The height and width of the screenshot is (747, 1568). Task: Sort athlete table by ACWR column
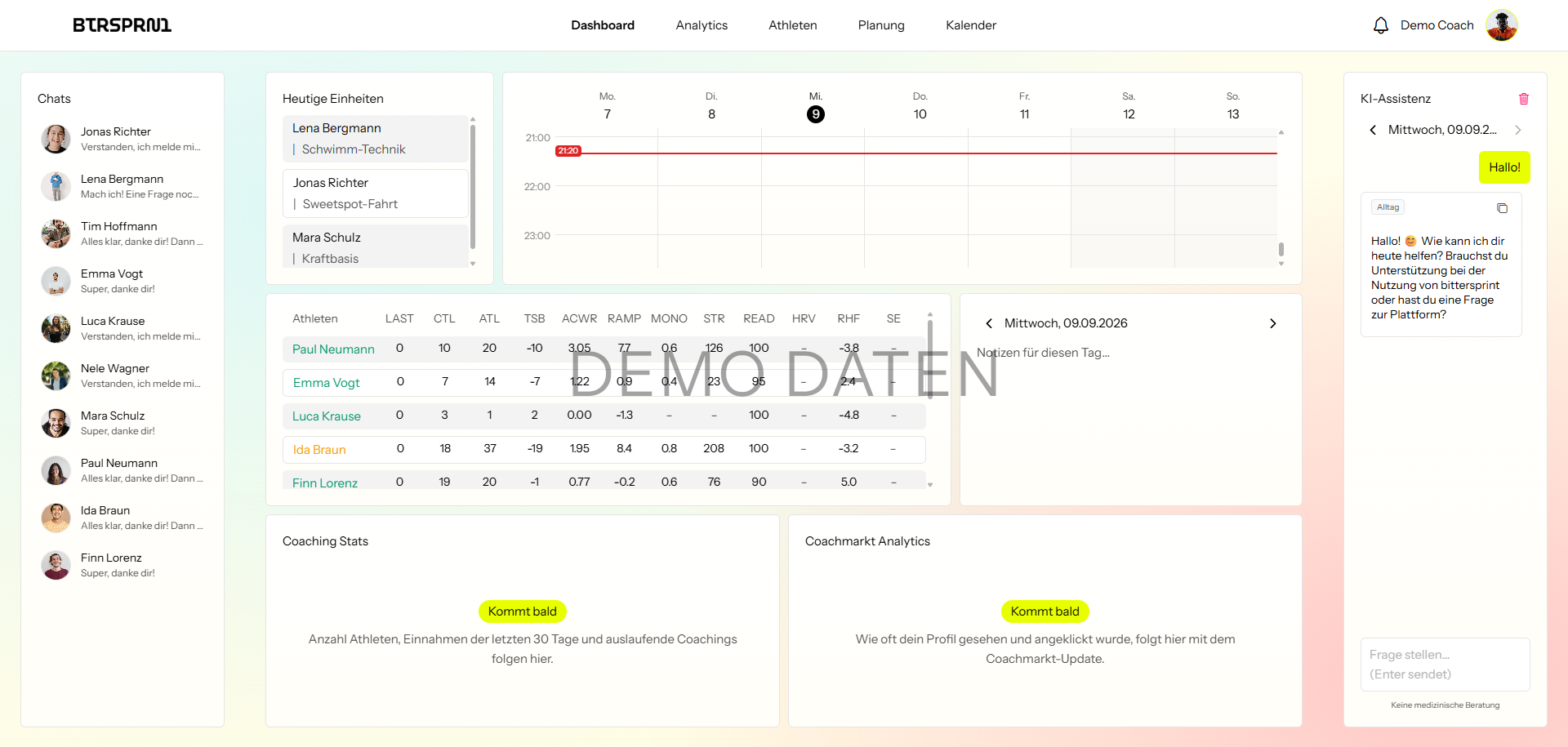pos(579,318)
